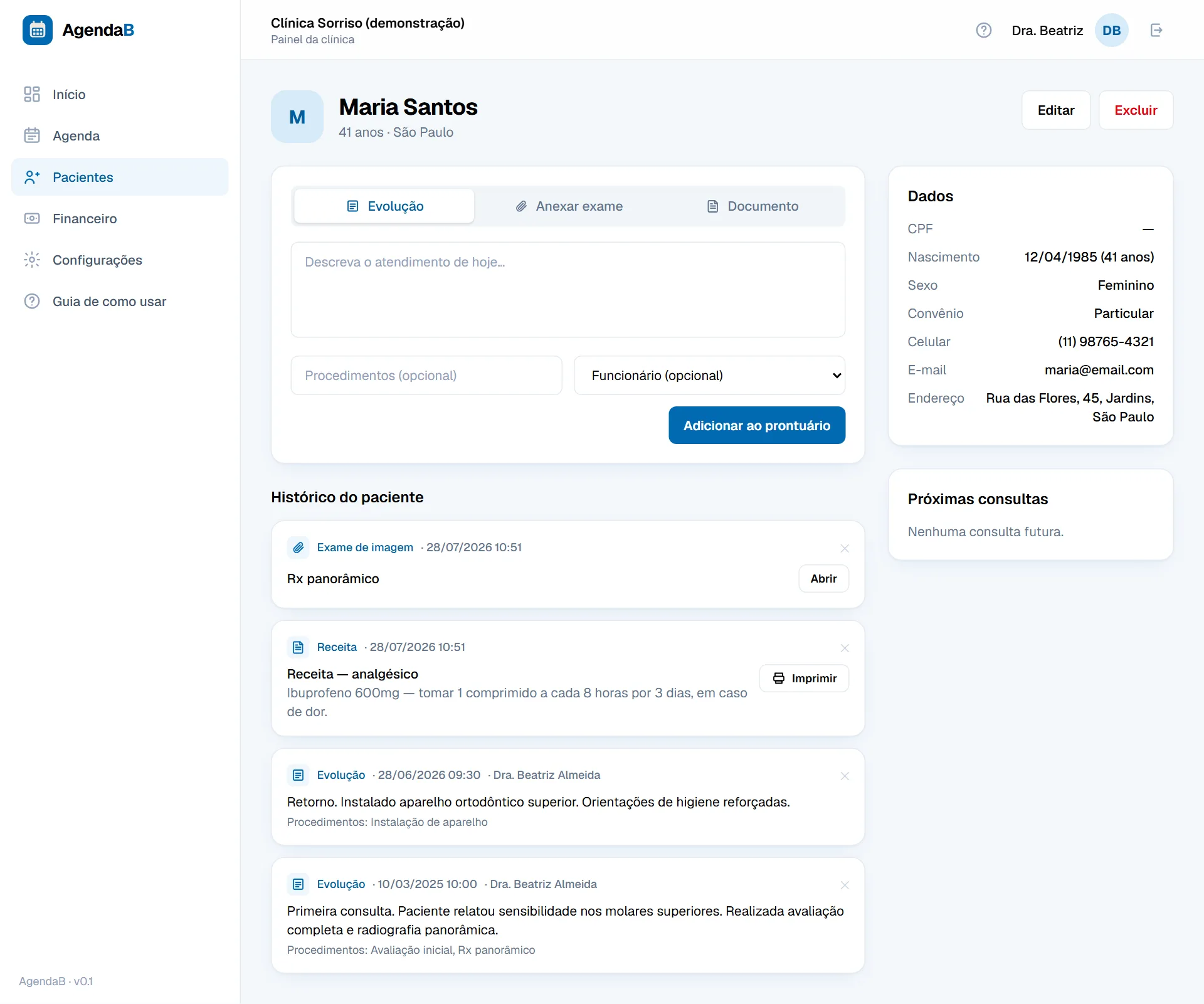Click the Editar button

1056,110
